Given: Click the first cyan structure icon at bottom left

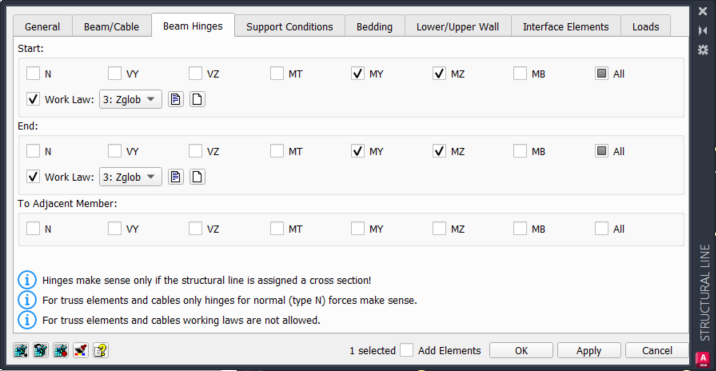Looking at the screenshot, I should [21, 350].
